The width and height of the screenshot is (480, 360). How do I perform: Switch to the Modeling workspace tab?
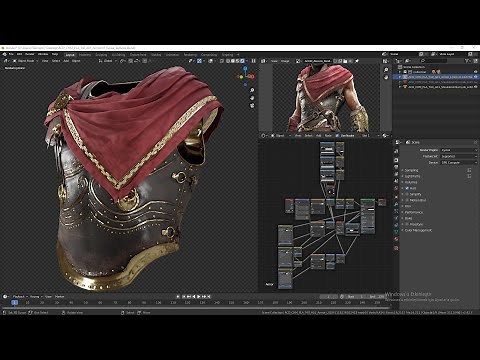point(85,55)
